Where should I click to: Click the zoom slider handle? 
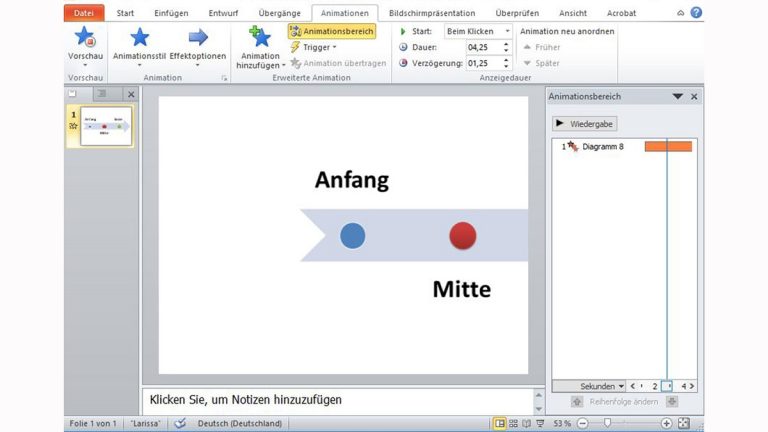[x=607, y=424]
